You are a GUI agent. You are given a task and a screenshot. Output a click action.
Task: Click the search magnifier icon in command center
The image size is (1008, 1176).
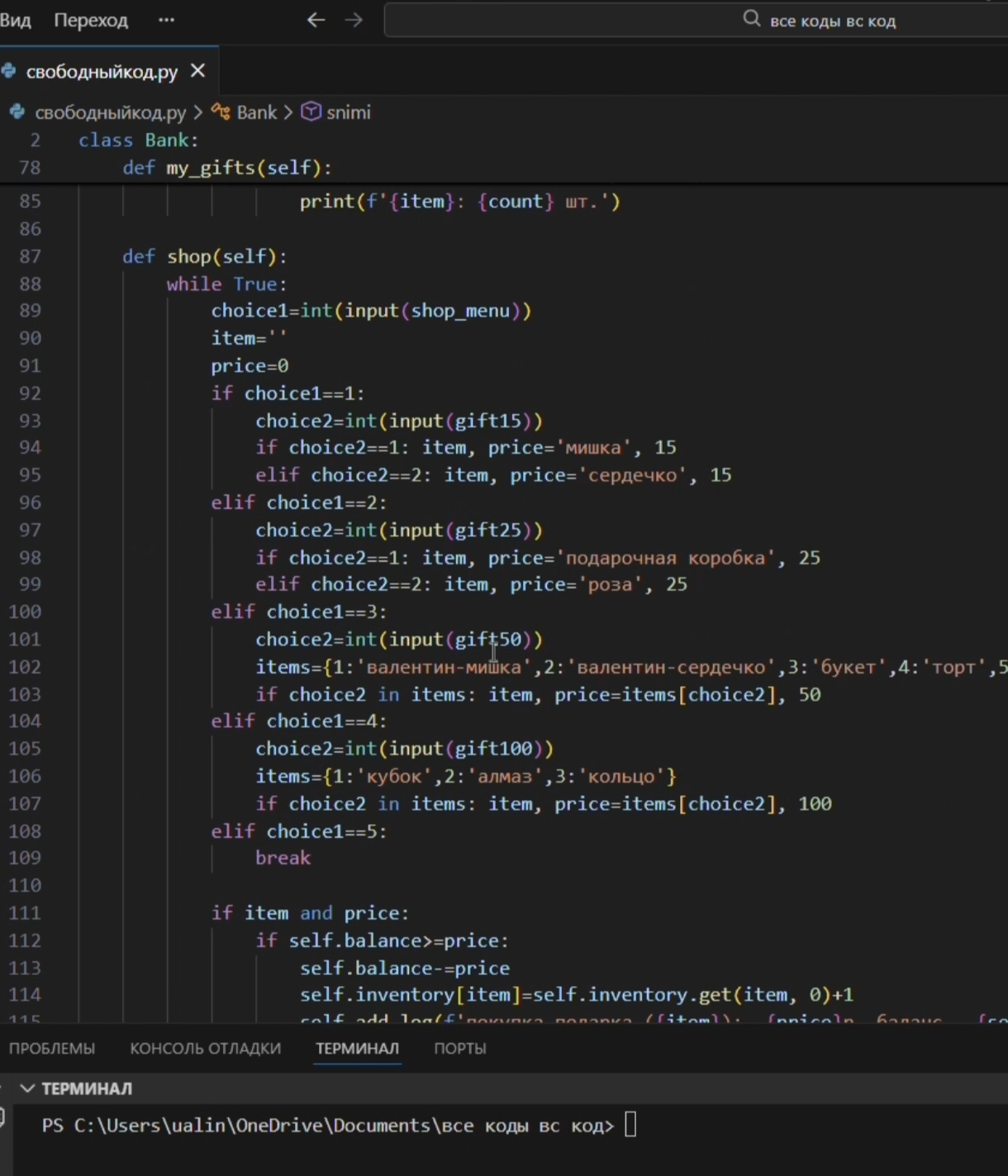click(751, 19)
